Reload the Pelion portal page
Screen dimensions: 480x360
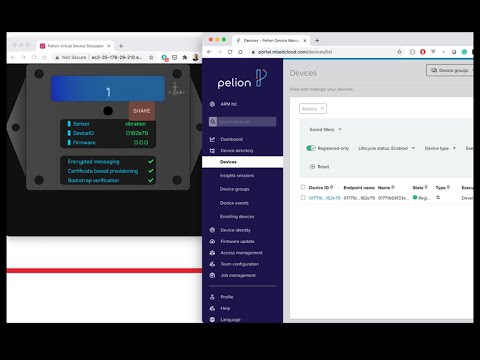(230, 52)
